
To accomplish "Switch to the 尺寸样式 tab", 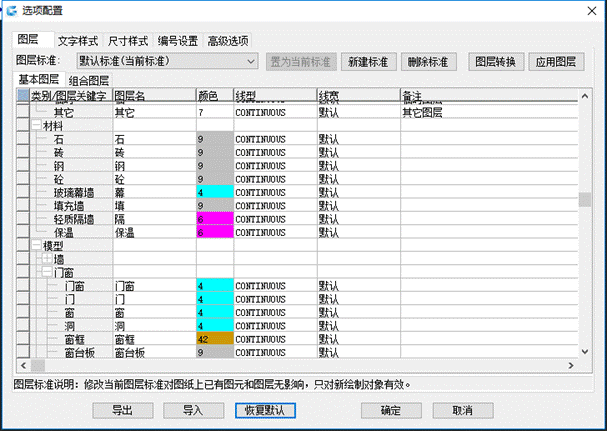I will [128, 42].
